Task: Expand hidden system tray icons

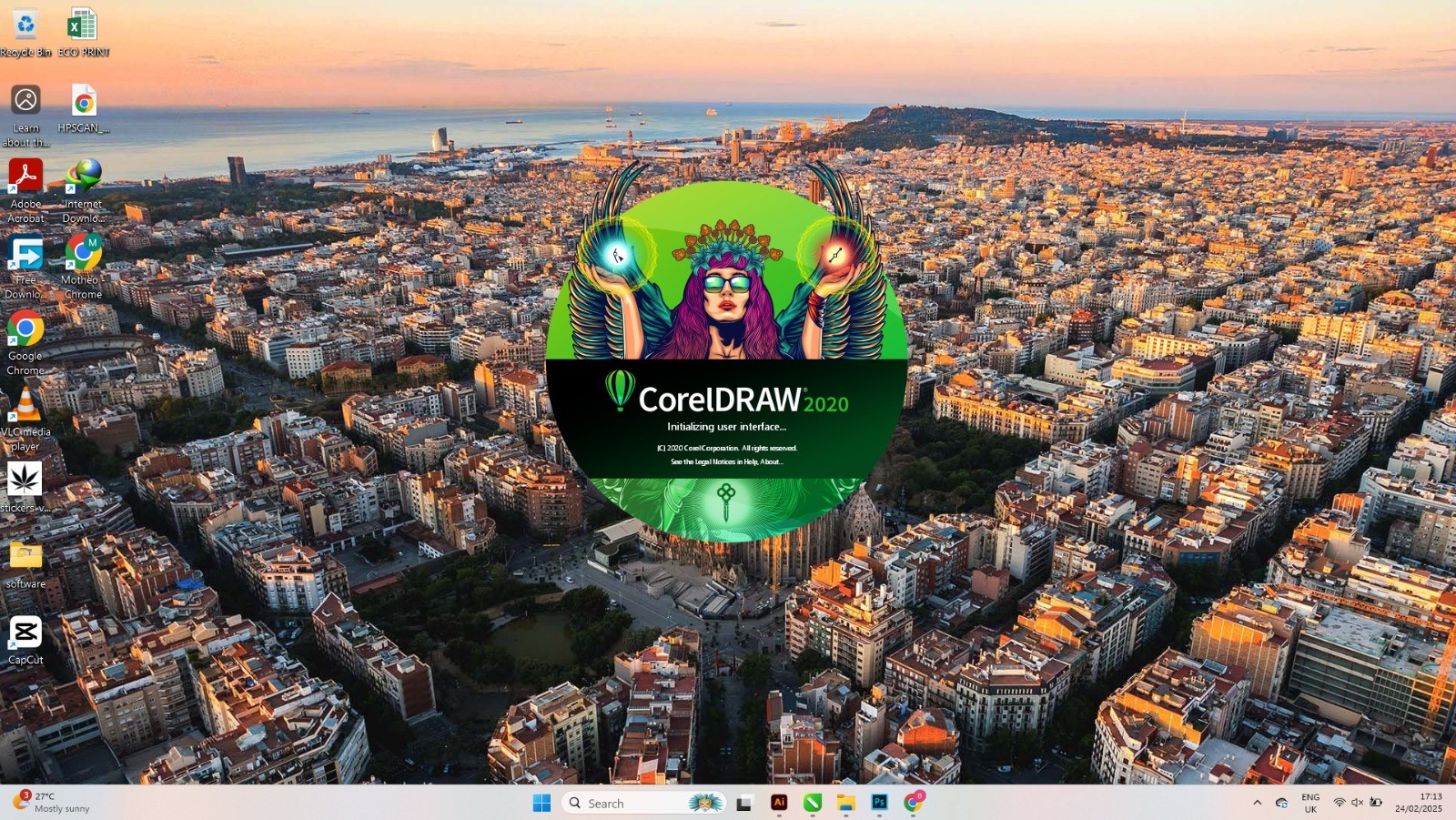Action: coord(1257,803)
